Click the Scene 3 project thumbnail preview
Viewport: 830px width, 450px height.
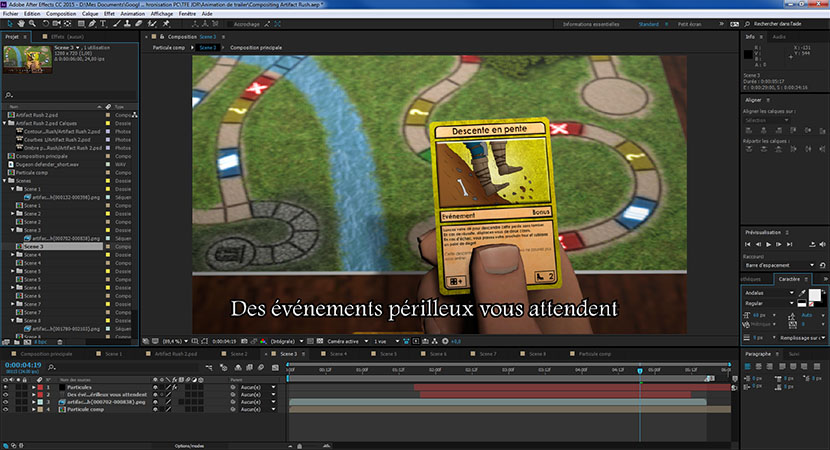27,59
